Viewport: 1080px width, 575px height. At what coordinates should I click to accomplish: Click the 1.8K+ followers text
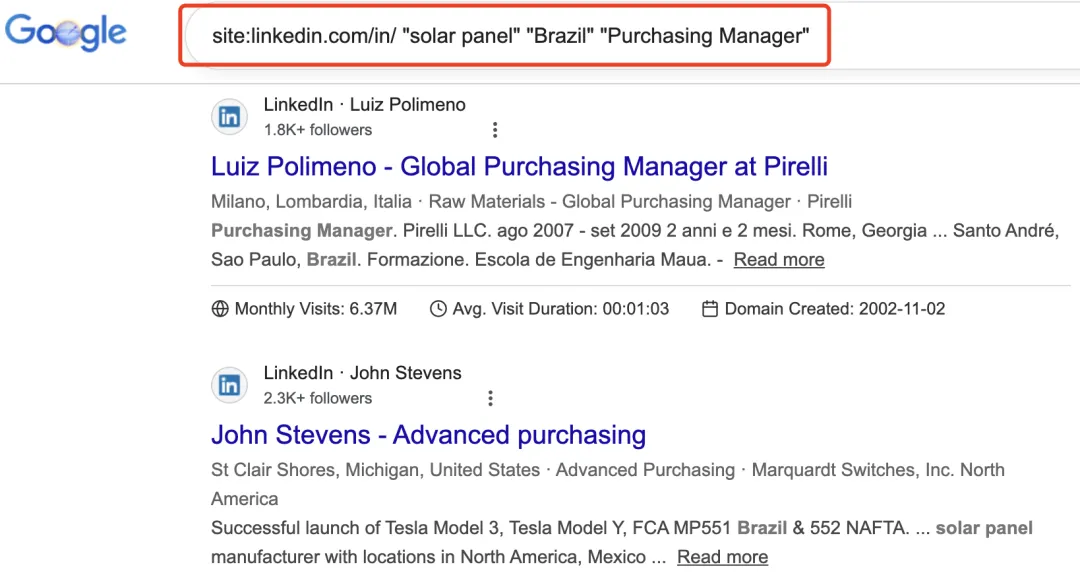pyautogui.click(x=317, y=130)
